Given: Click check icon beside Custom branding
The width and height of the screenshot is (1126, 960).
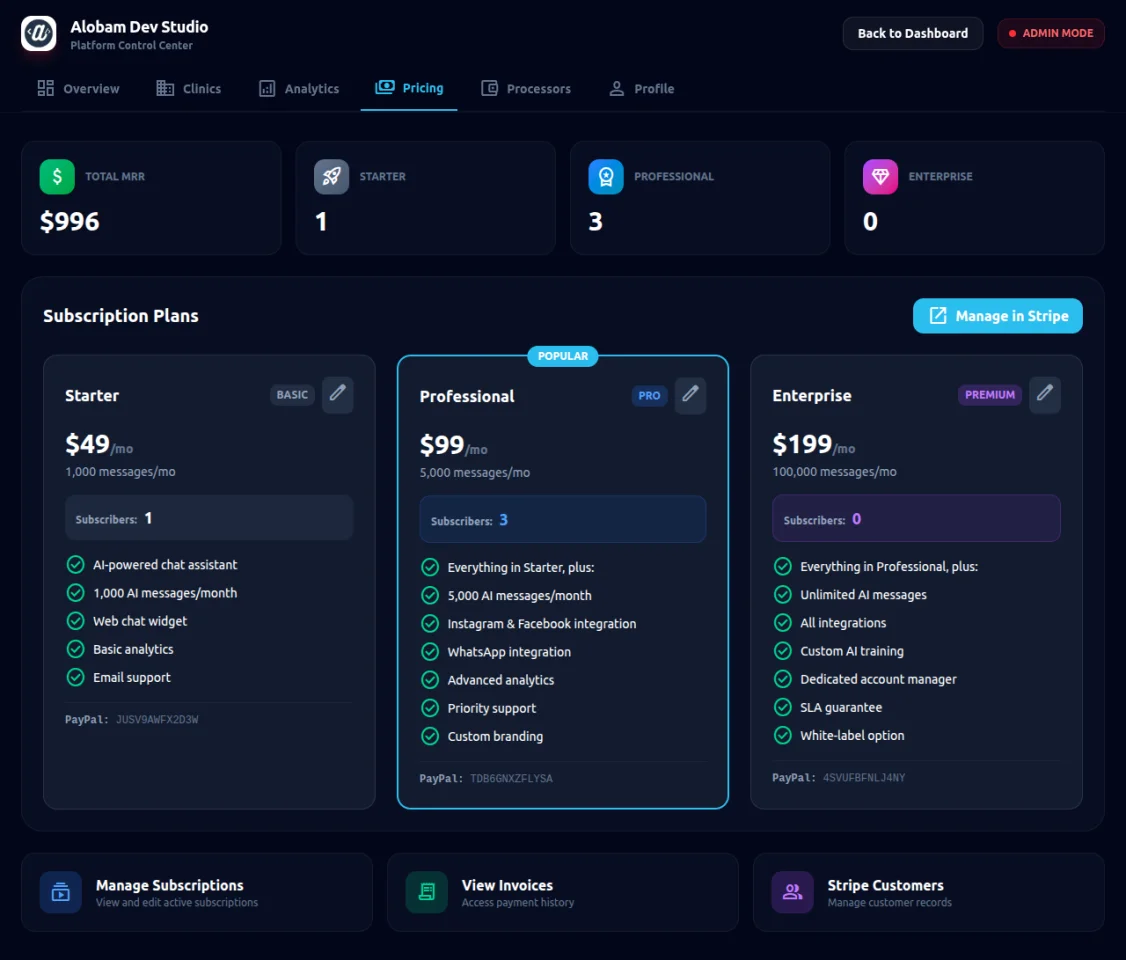Looking at the screenshot, I should pos(430,736).
